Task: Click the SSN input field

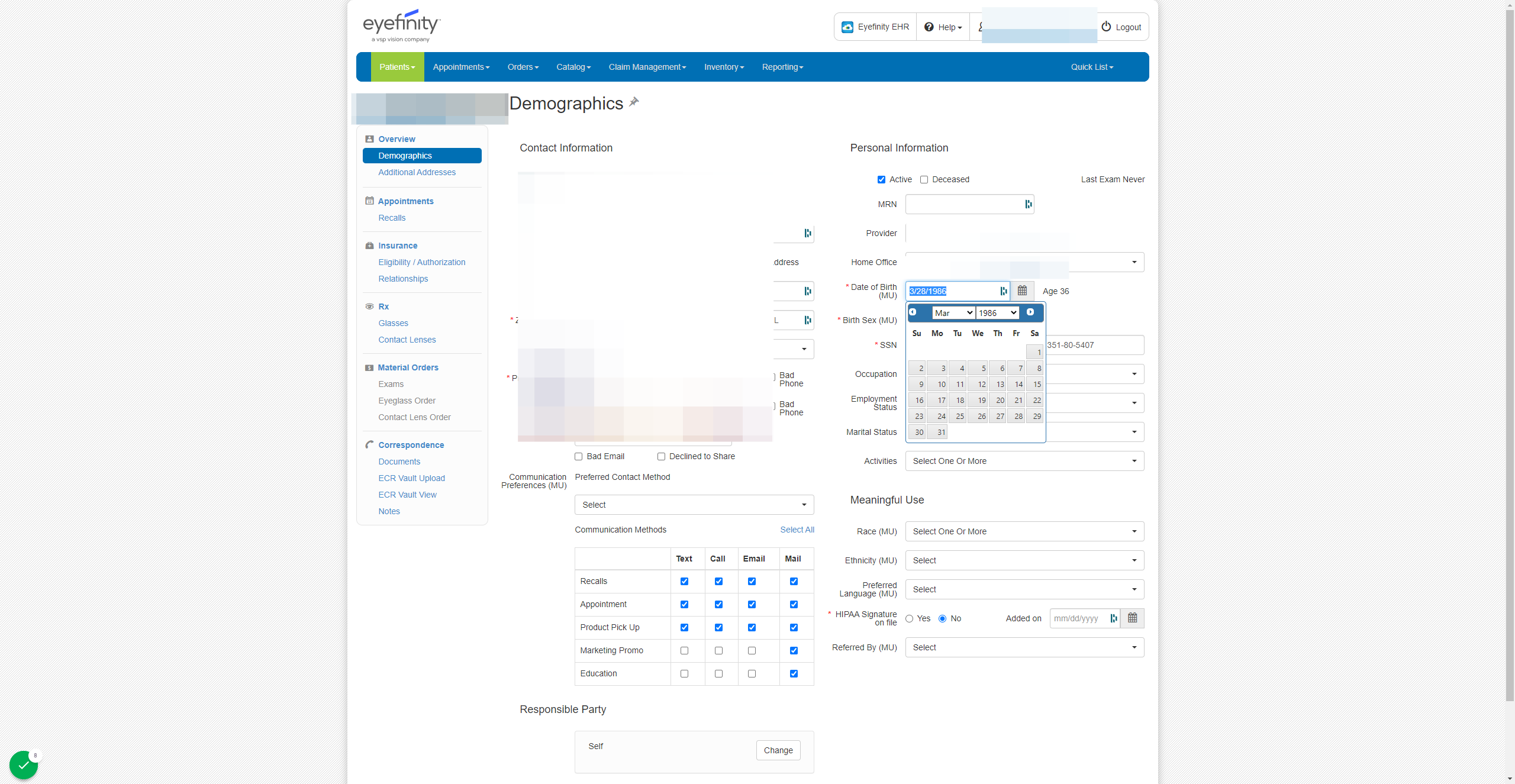Action: click(x=1095, y=345)
